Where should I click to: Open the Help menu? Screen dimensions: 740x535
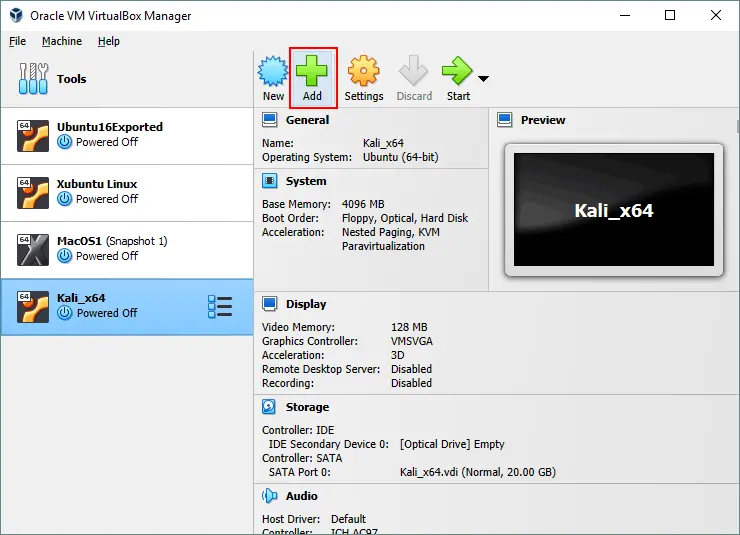pos(109,42)
